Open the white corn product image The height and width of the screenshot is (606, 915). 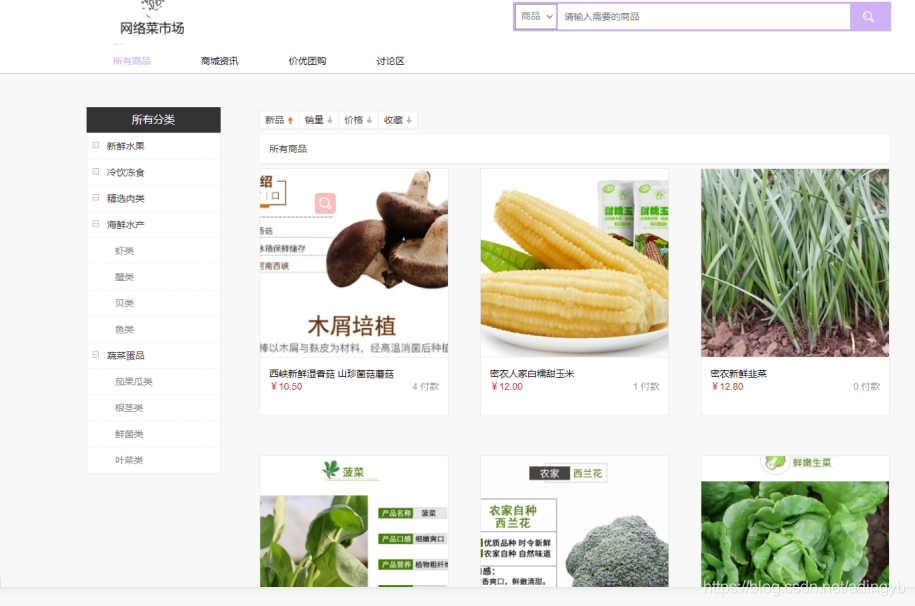tap(574, 263)
